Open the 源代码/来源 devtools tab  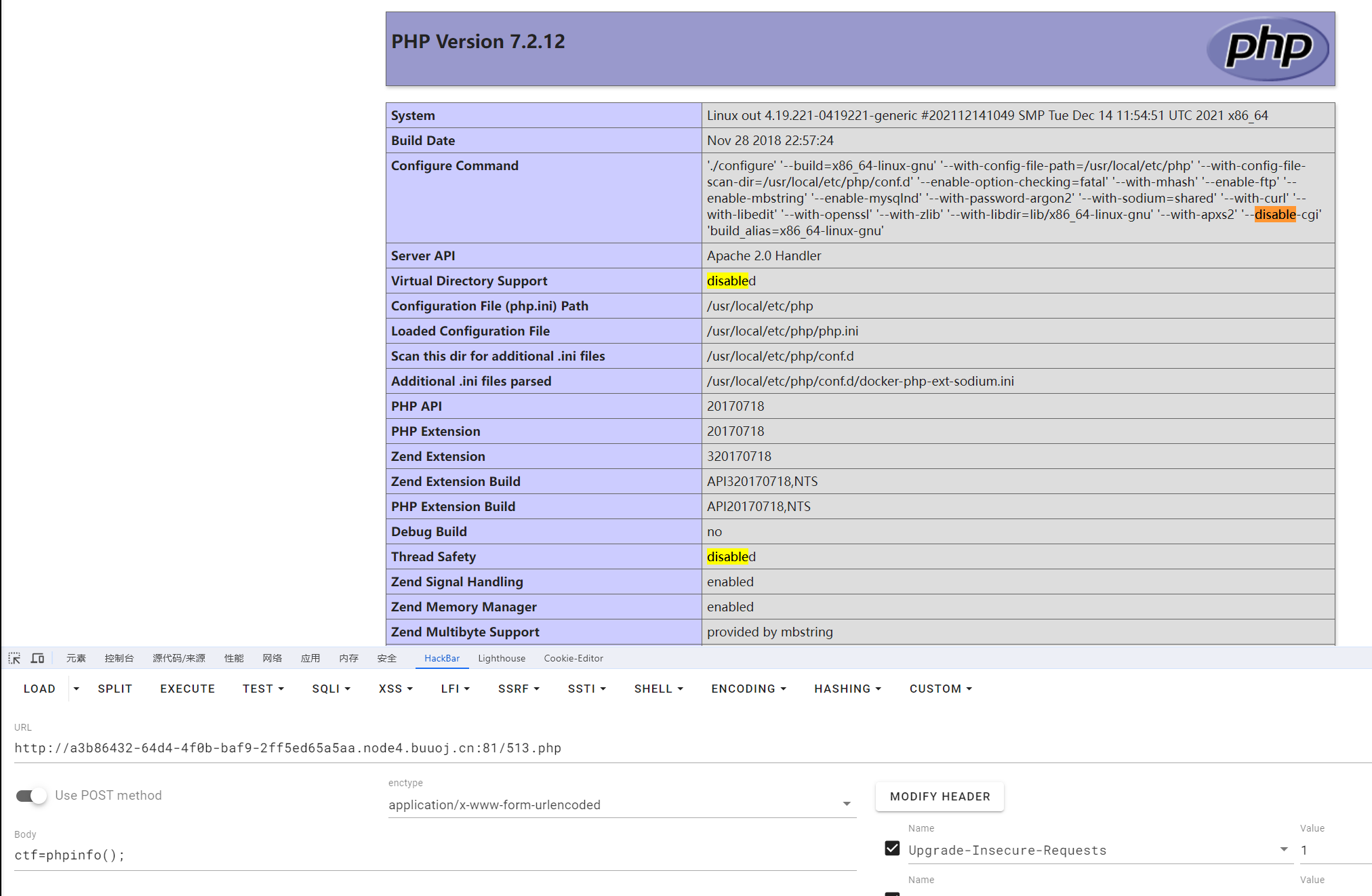(179, 658)
